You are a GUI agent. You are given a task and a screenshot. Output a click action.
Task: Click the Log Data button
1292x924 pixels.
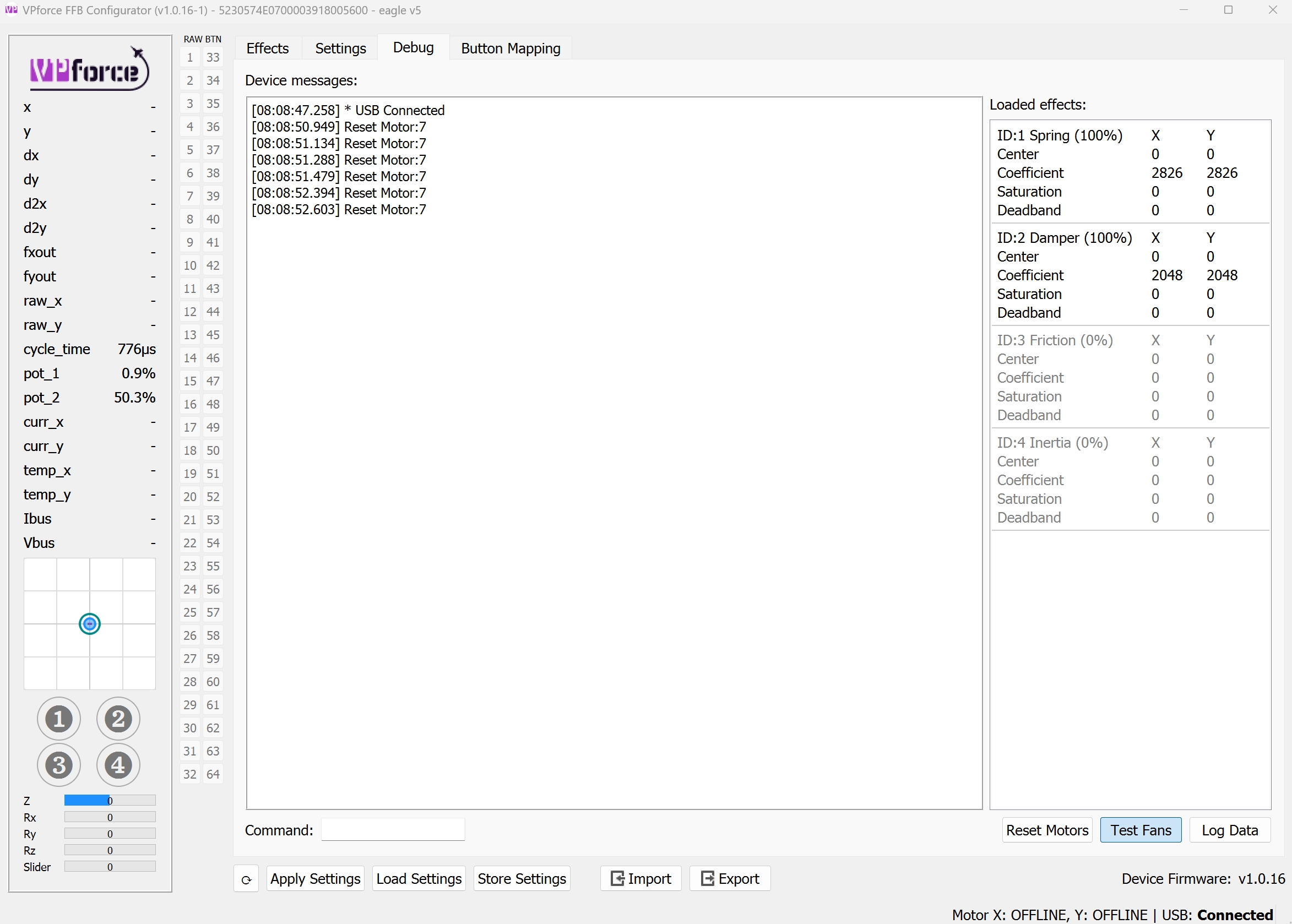point(1230,829)
